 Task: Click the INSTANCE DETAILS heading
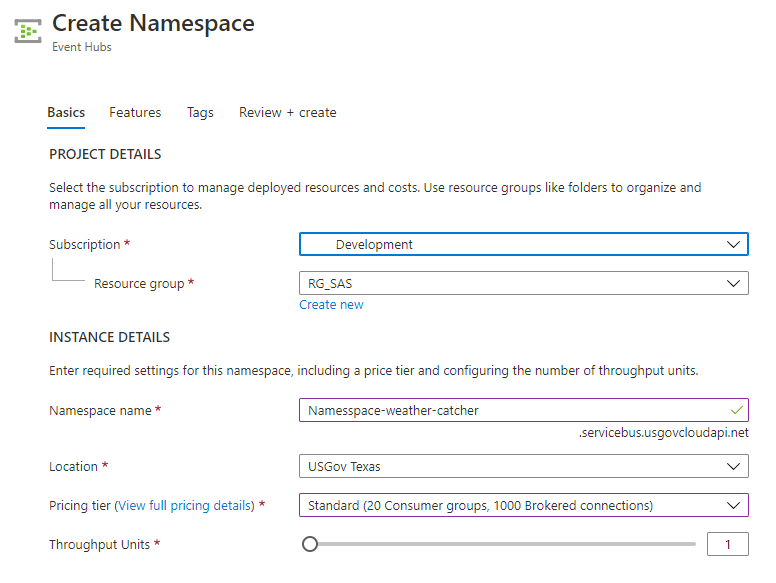tap(109, 337)
